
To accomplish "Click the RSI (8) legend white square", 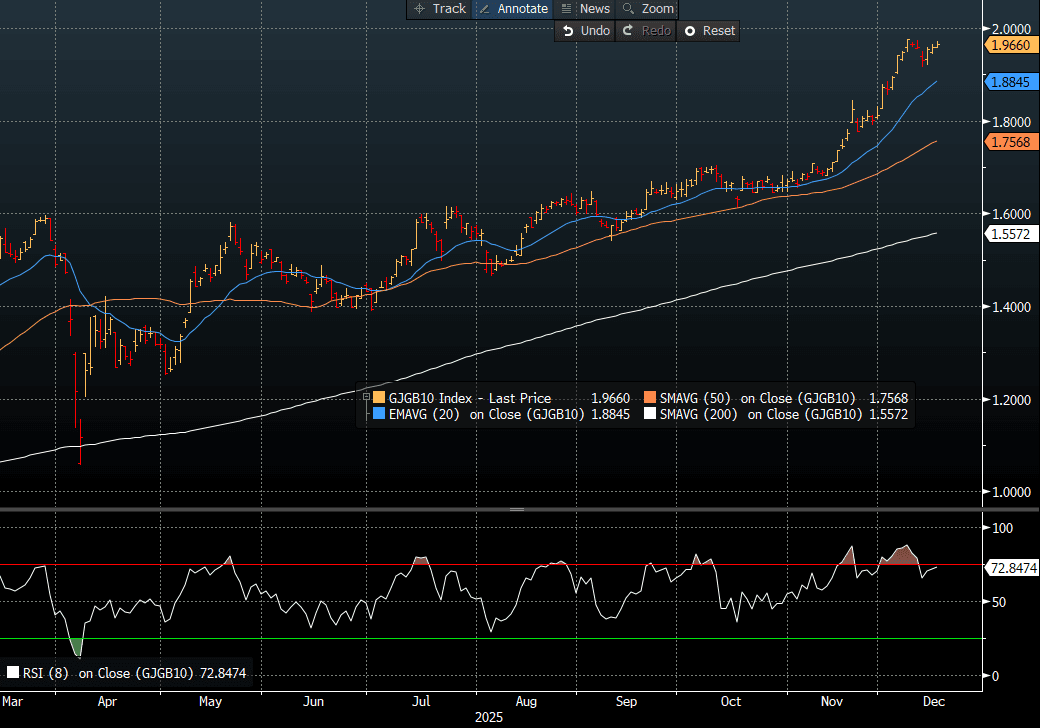I will click(x=13, y=674).
